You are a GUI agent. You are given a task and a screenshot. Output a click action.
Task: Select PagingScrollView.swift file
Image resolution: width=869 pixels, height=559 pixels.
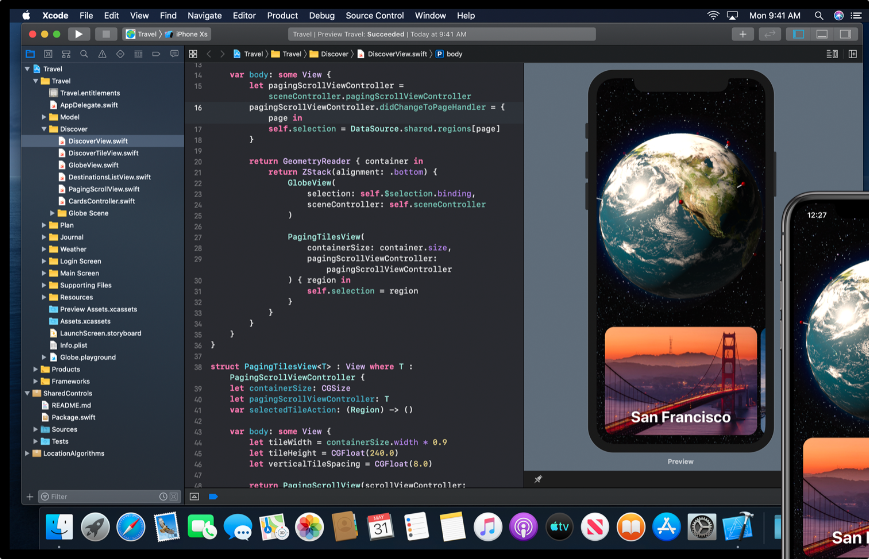coord(103,189)
